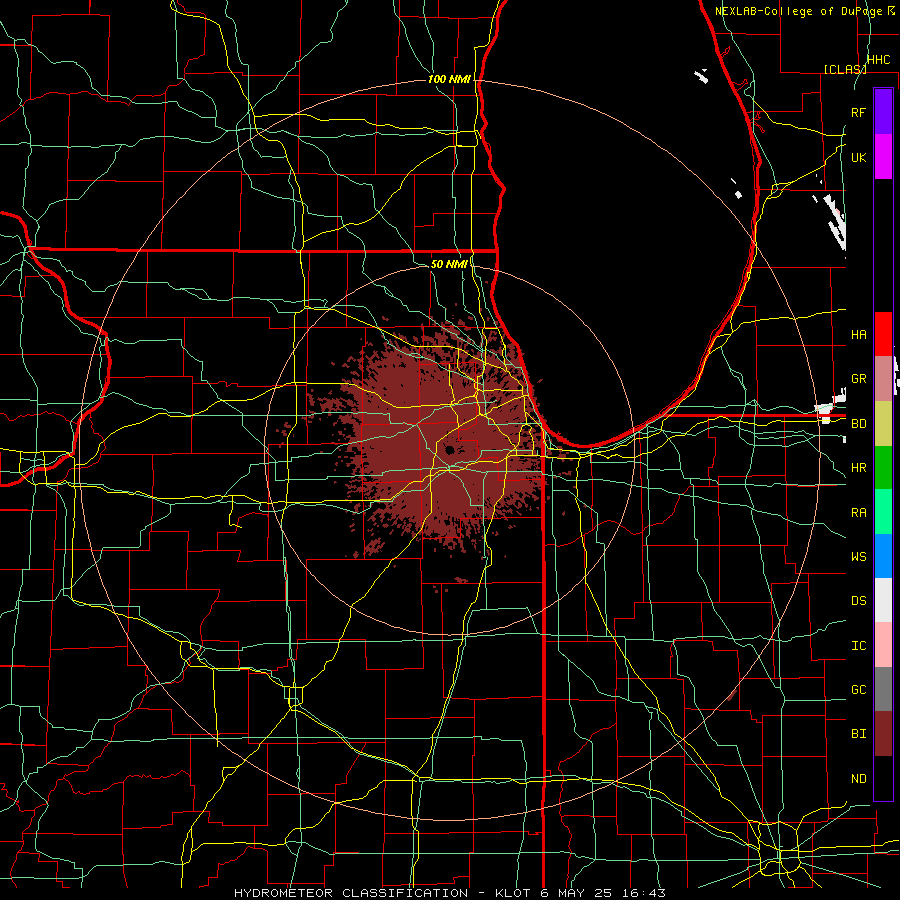The width and height of the screenshot is (900, 900).
Task: Click the "HR" legend label
Action: pos(858,468)
